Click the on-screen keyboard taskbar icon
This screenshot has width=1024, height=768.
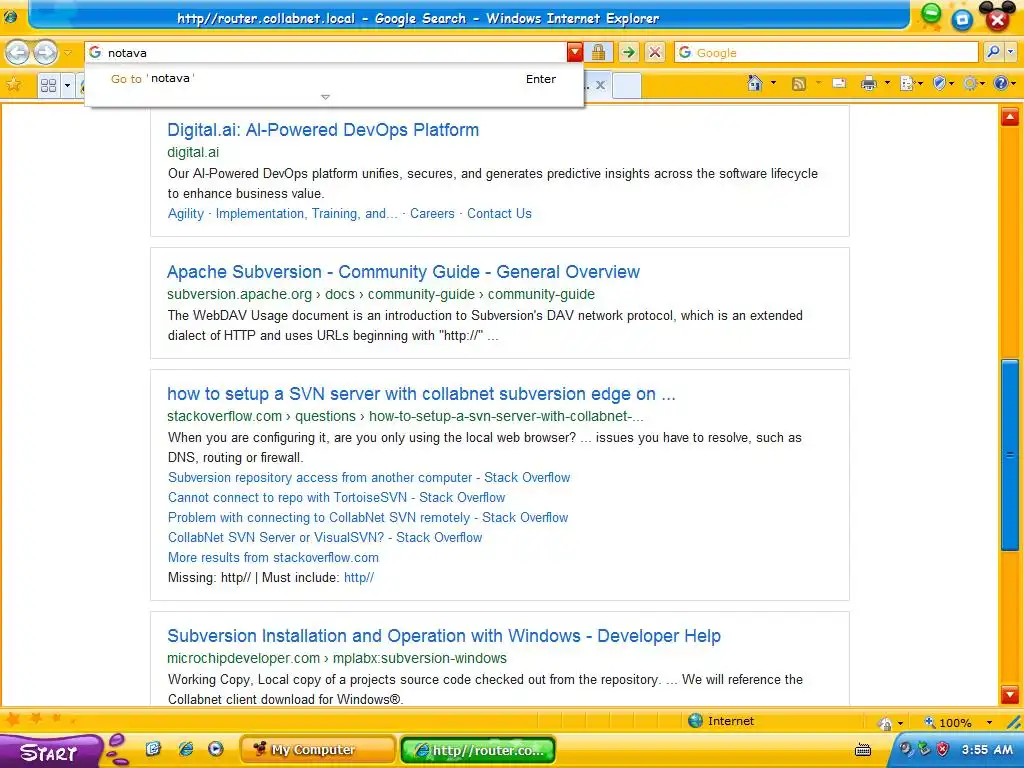[863, 750]
